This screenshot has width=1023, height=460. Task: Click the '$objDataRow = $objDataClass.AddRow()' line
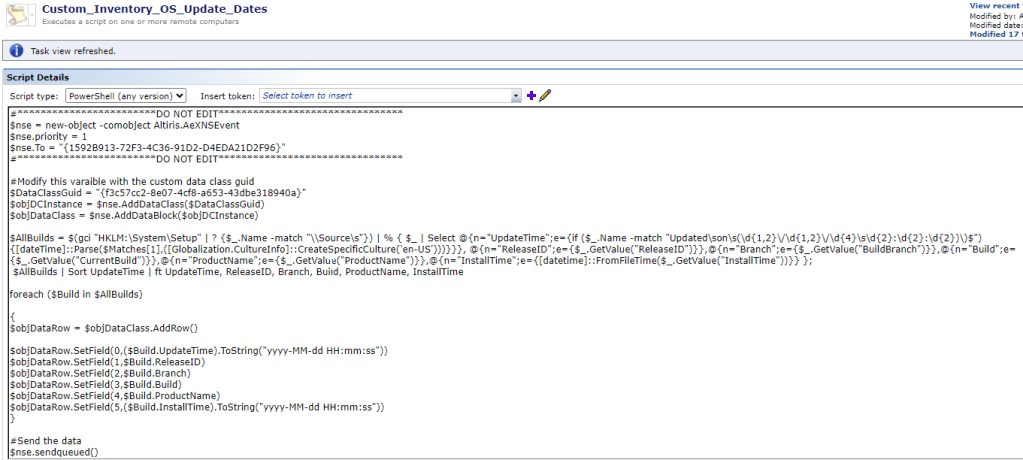104,328
